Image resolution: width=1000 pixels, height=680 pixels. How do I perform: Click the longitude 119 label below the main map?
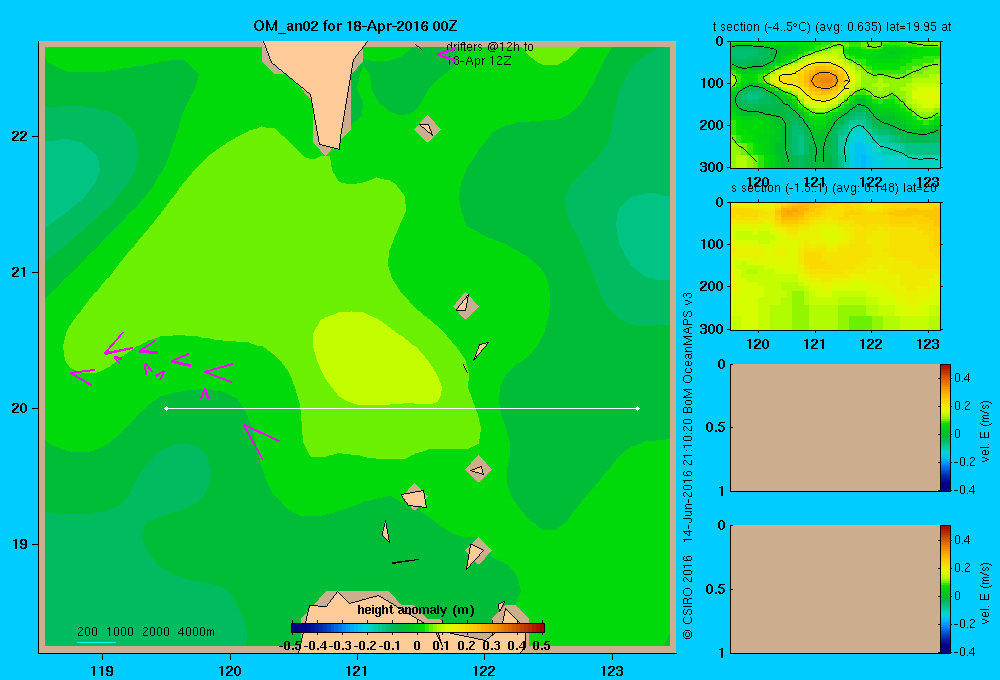(x=102, y=671)
